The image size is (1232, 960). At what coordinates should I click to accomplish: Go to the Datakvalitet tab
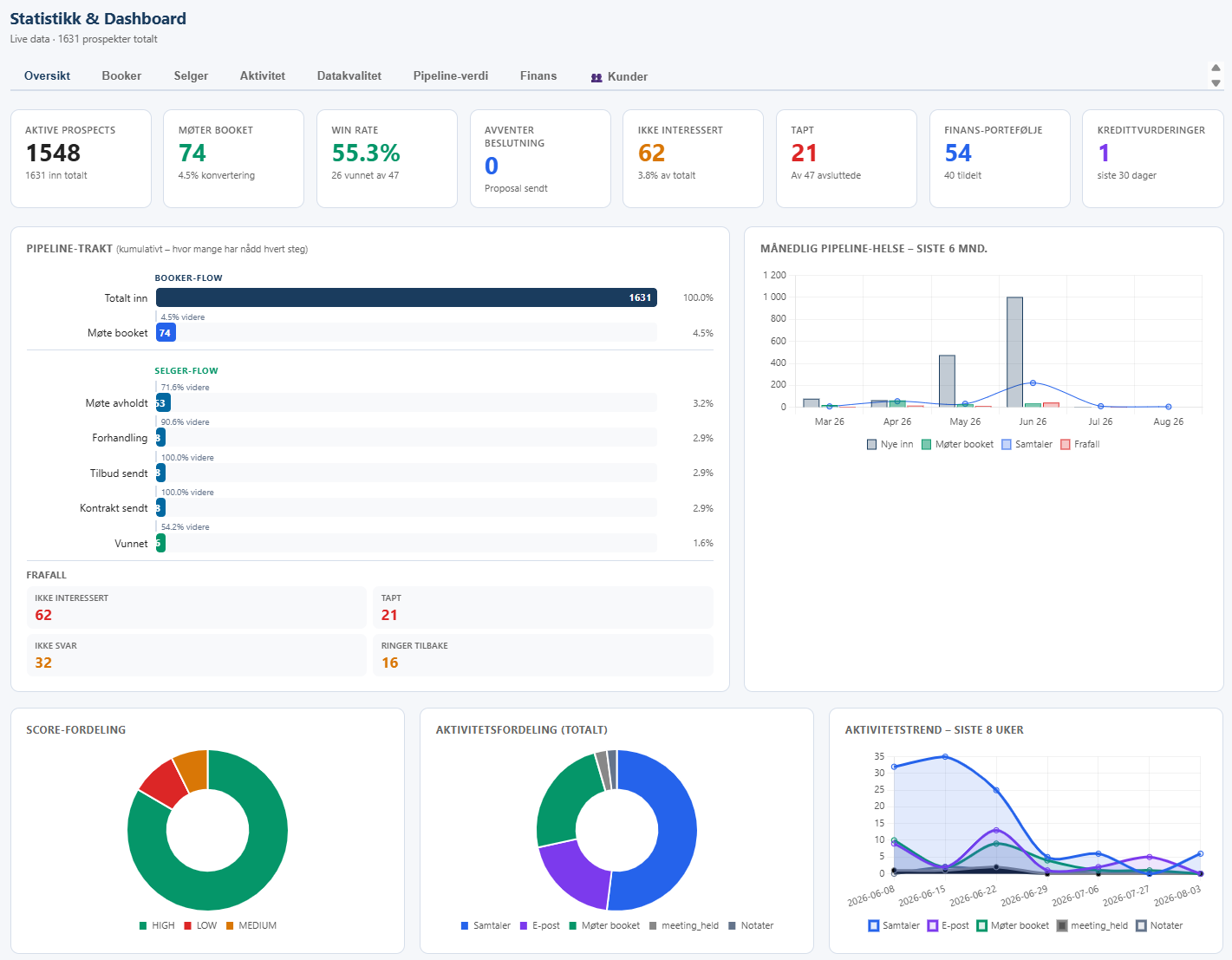tap(349, 76)
